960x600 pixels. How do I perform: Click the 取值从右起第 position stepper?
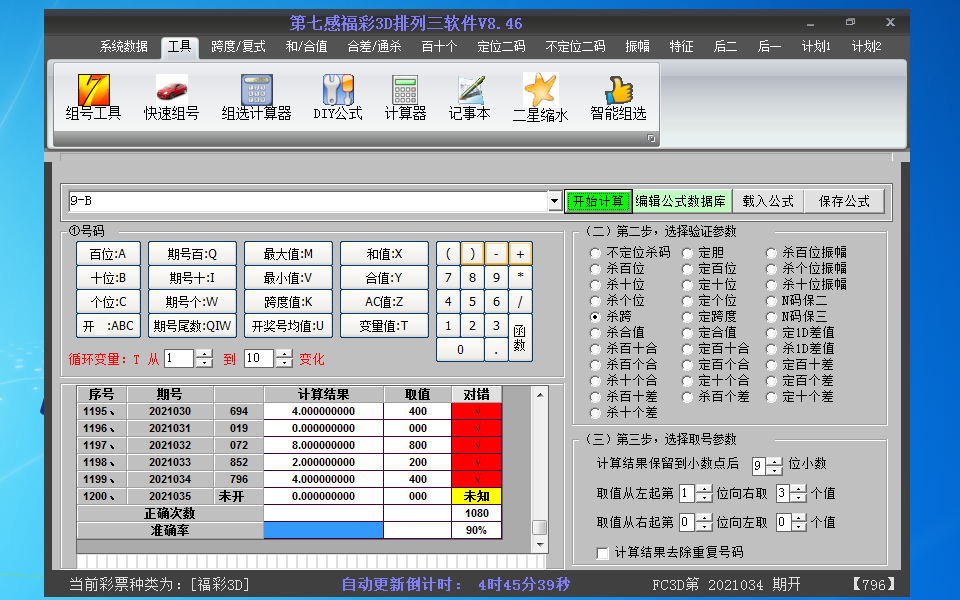click(x=704, y=522)
